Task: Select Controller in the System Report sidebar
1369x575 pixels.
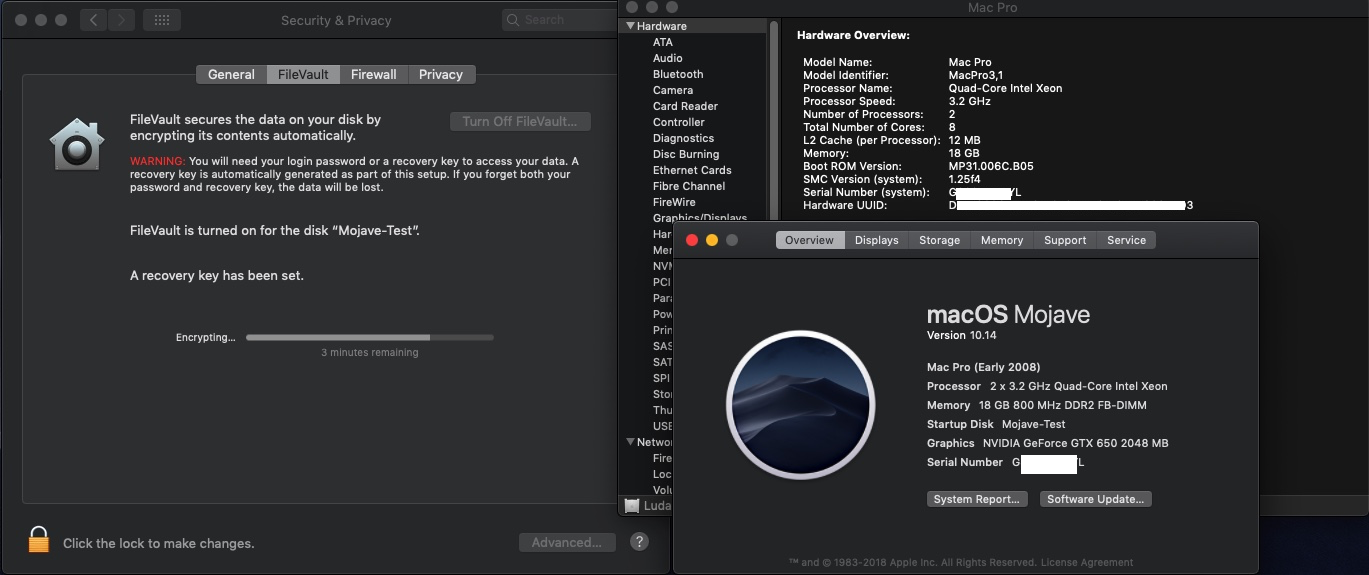Action: tap(679, 122)
